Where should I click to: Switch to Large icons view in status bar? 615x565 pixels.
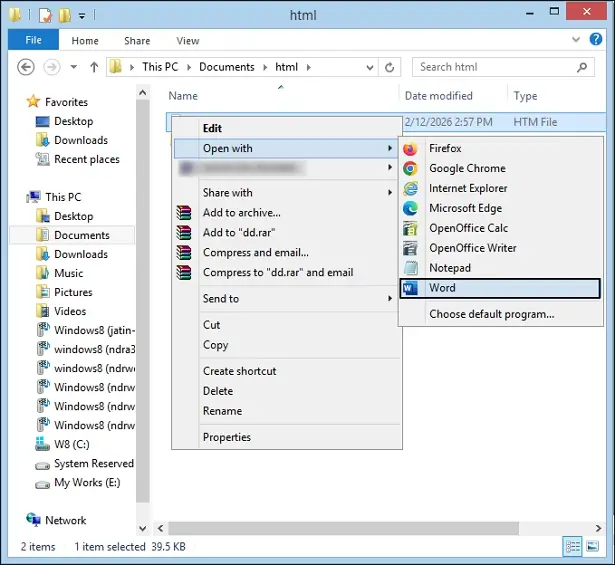(x=593, y=547)
